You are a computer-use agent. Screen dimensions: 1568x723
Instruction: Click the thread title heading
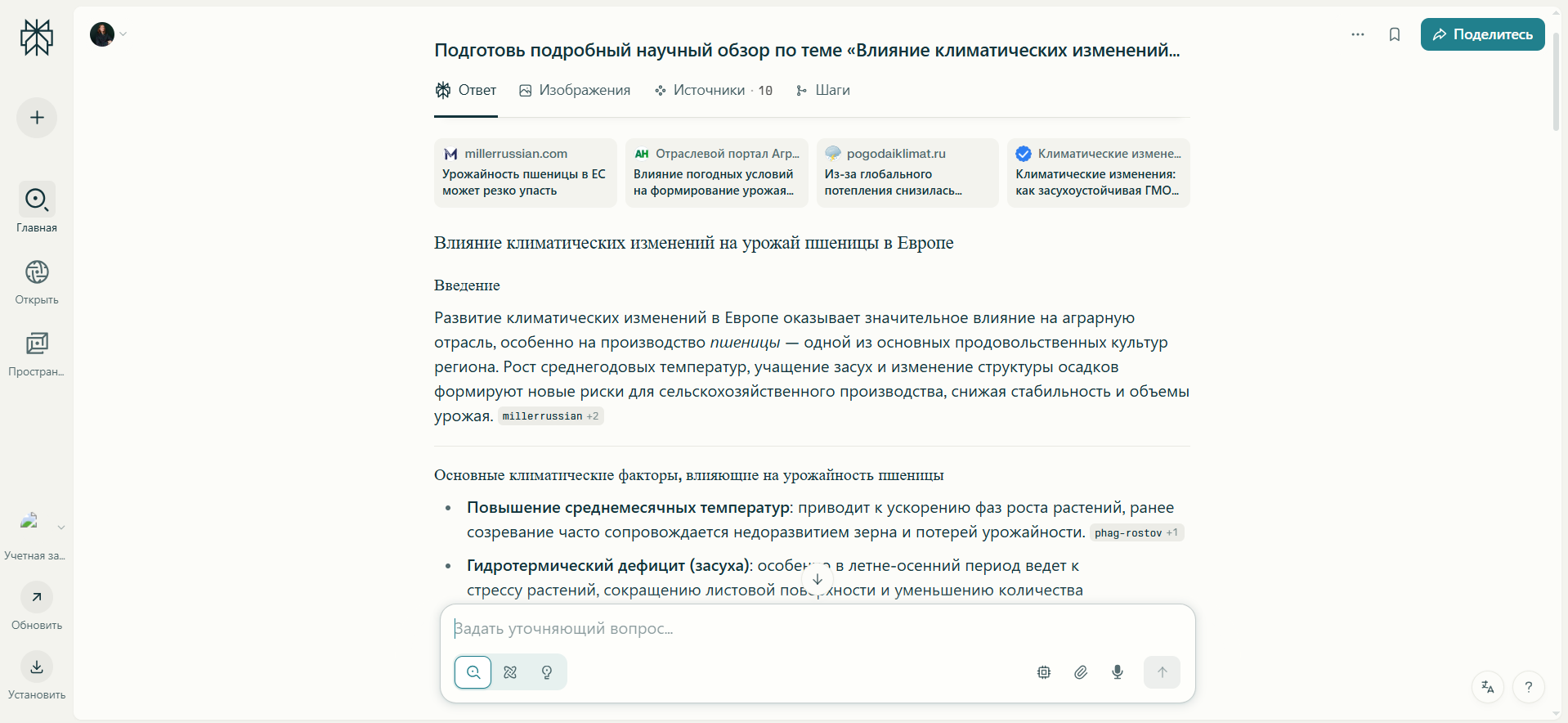click(x=807, y=50)
